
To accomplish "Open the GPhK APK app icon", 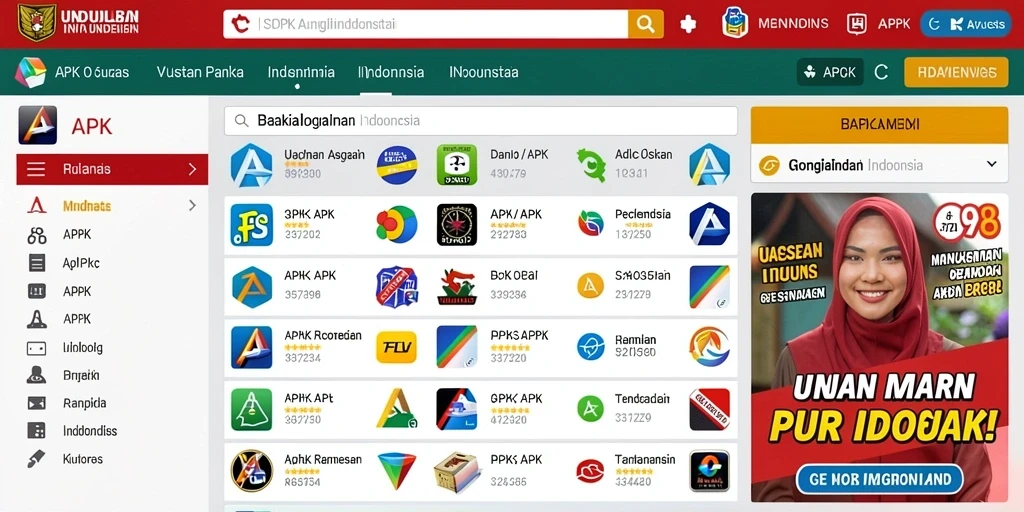I will click(x=456, y=409).
